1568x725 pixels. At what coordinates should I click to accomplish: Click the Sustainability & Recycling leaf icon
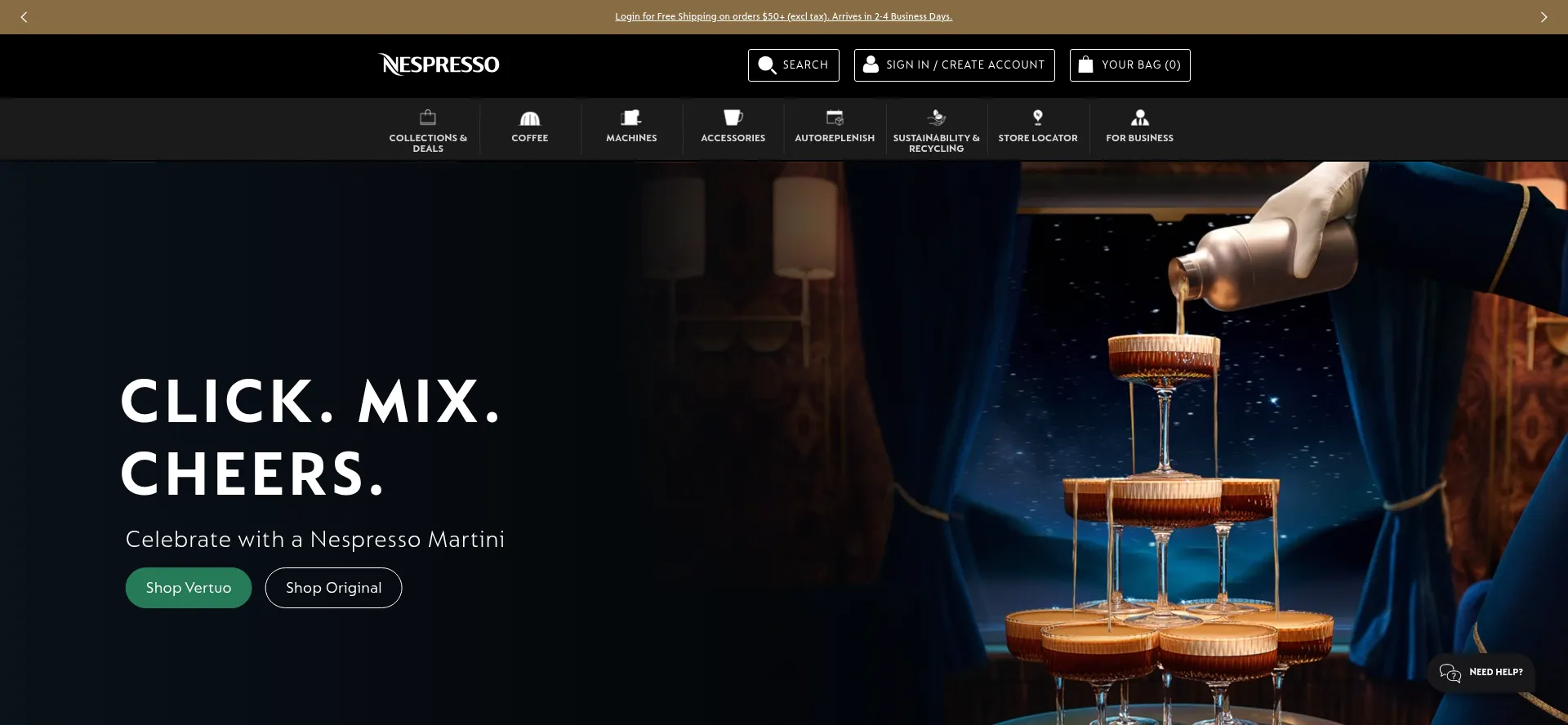click(937, 118)
